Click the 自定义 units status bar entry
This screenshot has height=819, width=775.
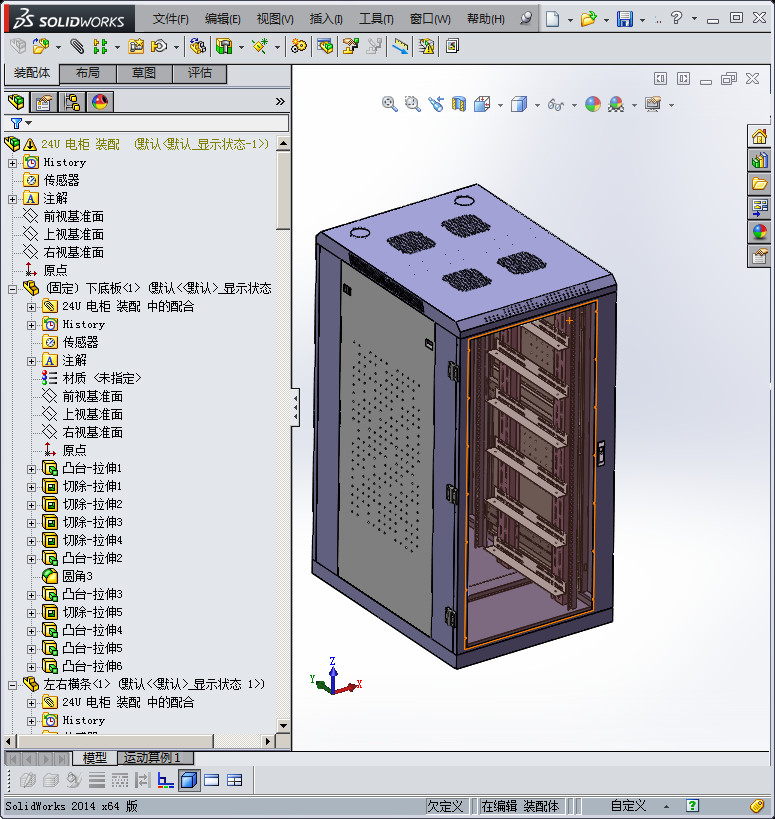coord(629,806)
